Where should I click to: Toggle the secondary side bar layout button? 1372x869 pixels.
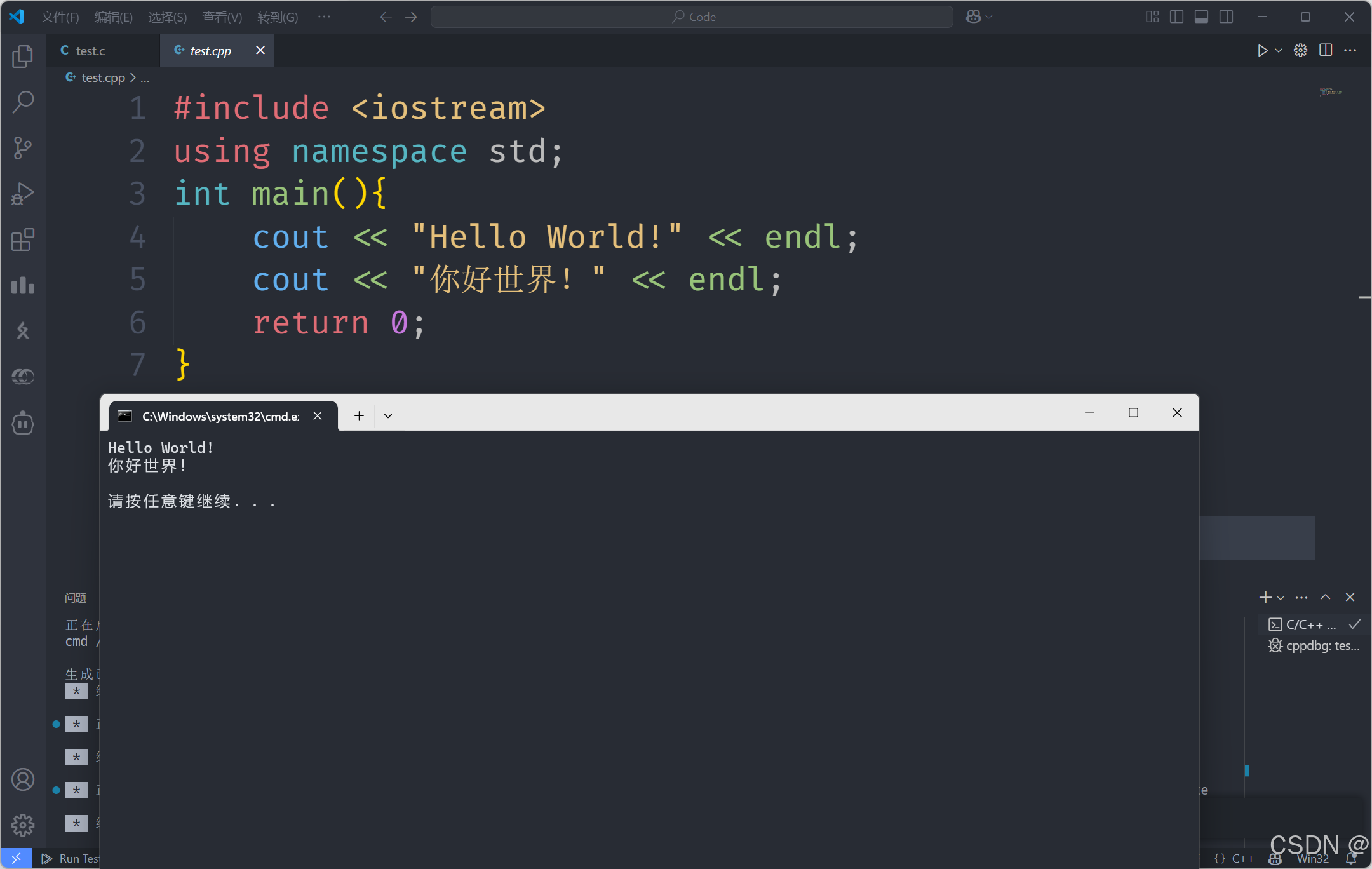pyautogui.click(x=1226, y=17)
